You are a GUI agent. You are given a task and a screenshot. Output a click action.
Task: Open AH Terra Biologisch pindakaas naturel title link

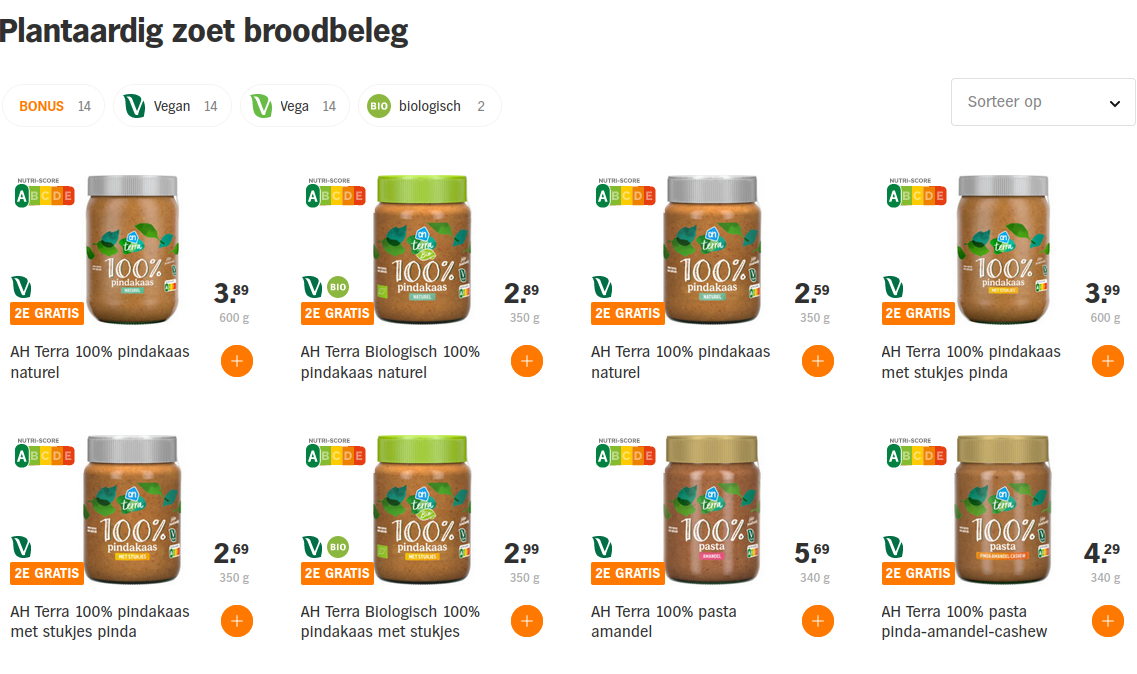(390, 362)
